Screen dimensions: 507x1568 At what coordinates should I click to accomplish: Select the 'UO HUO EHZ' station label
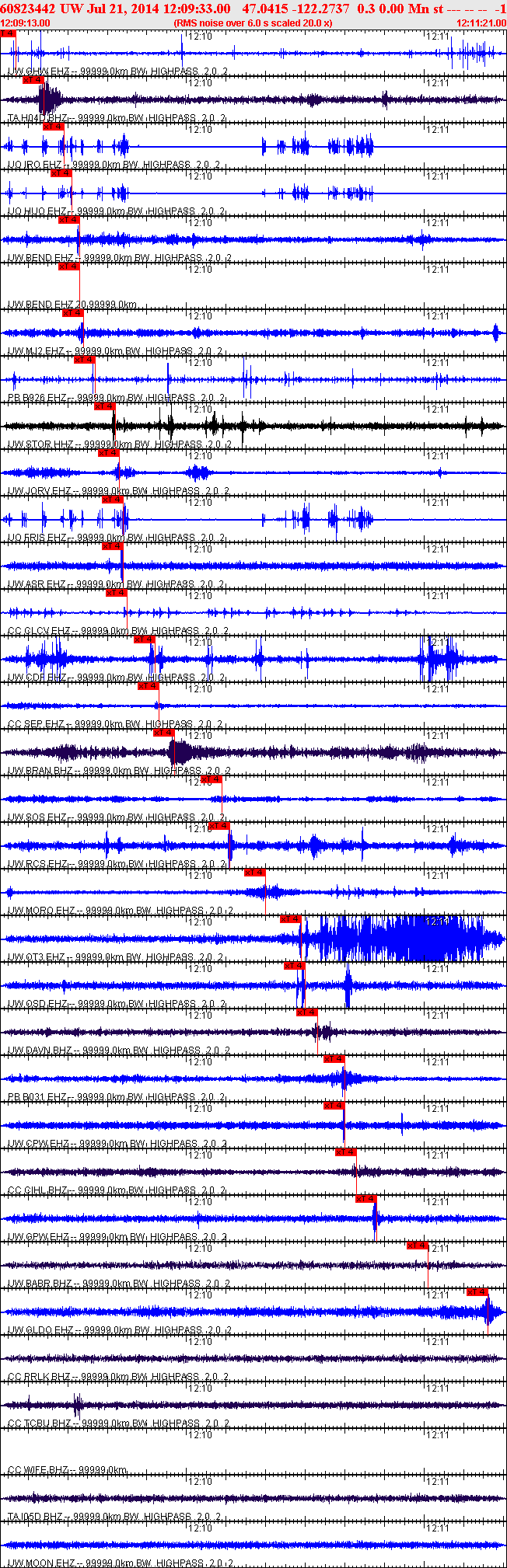[x=115, y=211]
